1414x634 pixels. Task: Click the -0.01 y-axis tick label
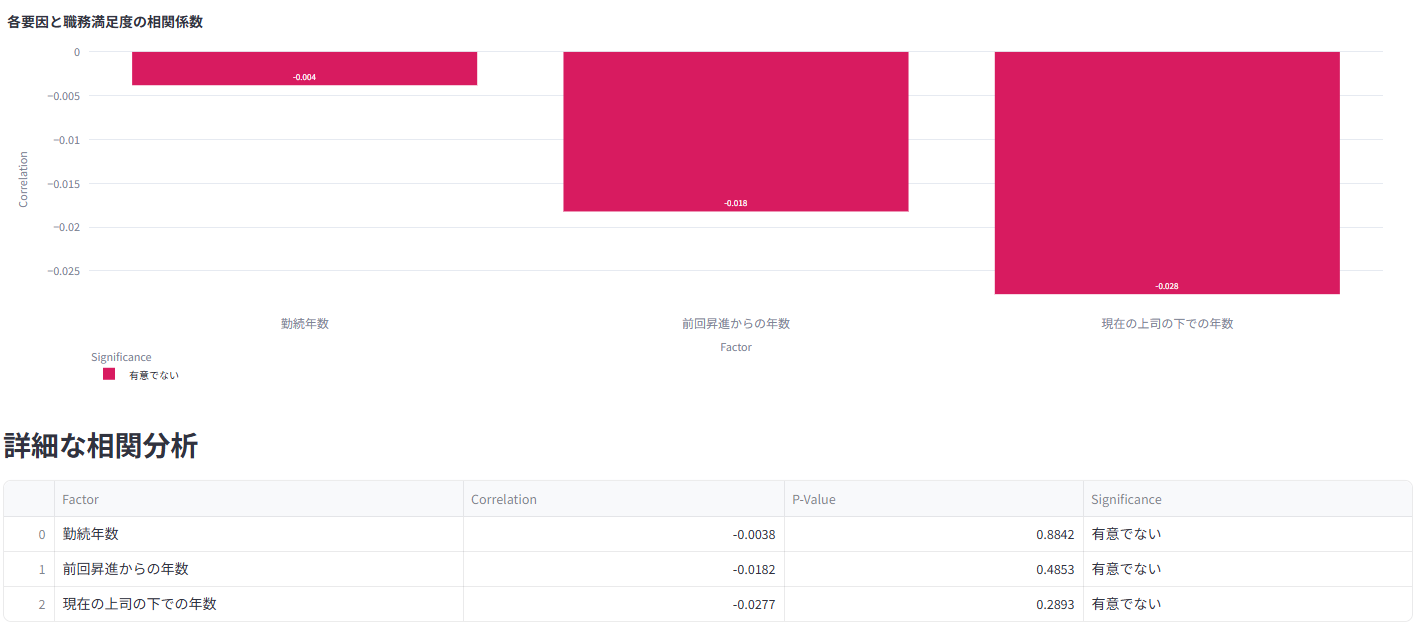click(x=66, y=140)
